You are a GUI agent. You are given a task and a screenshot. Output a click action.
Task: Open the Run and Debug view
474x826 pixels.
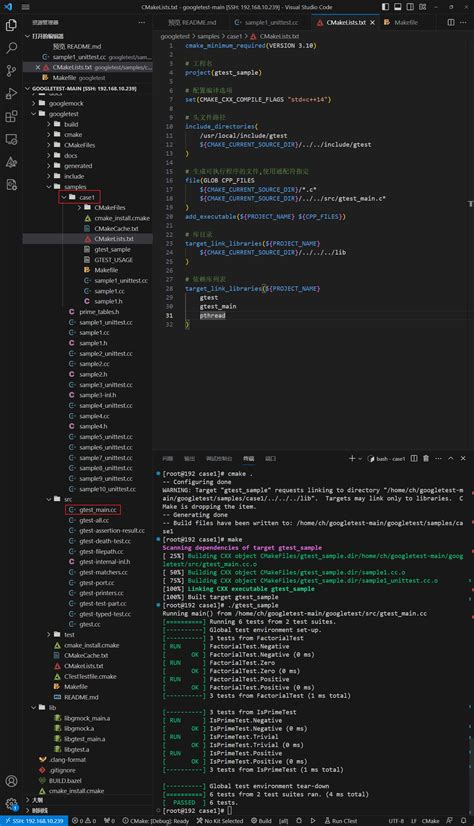[11, 94]
